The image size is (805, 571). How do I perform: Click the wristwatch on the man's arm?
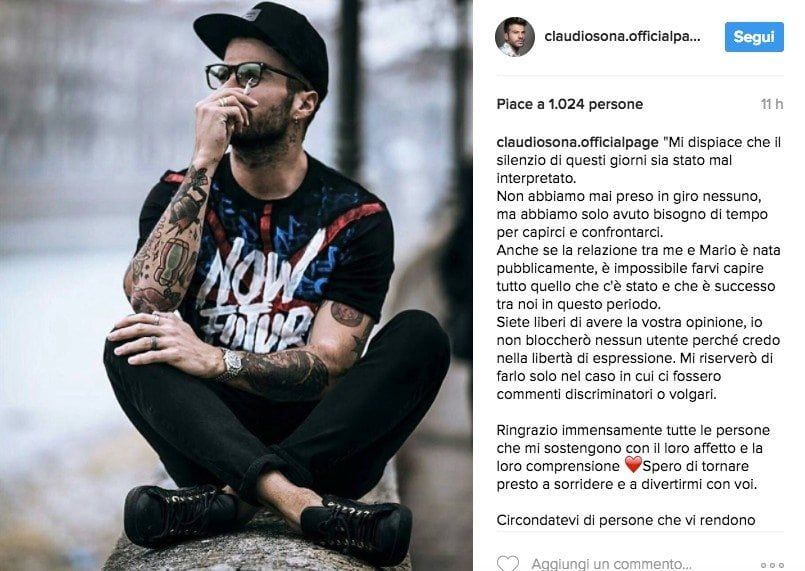231,364
